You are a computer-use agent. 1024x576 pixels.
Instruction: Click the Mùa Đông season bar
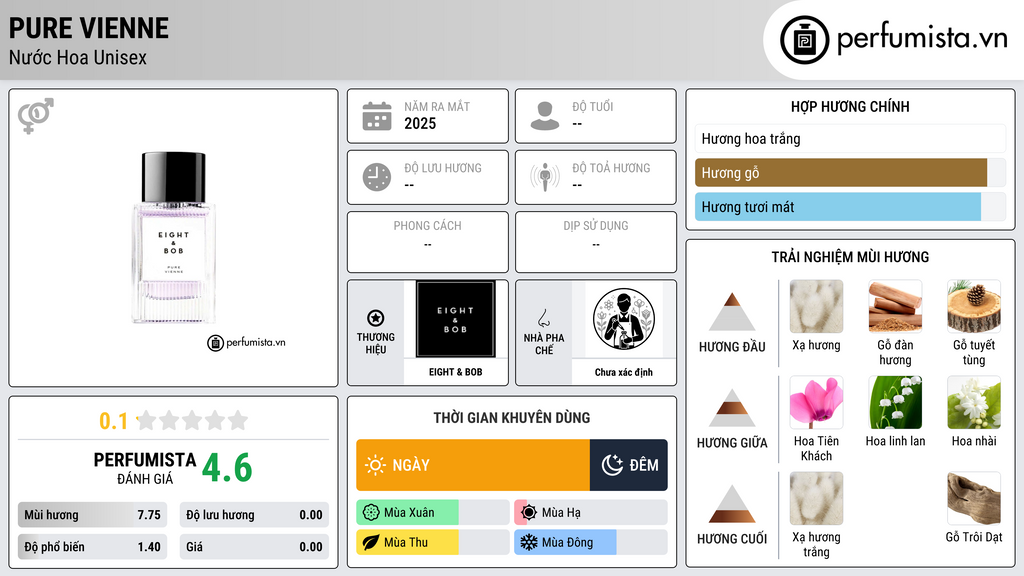point(591,543)
